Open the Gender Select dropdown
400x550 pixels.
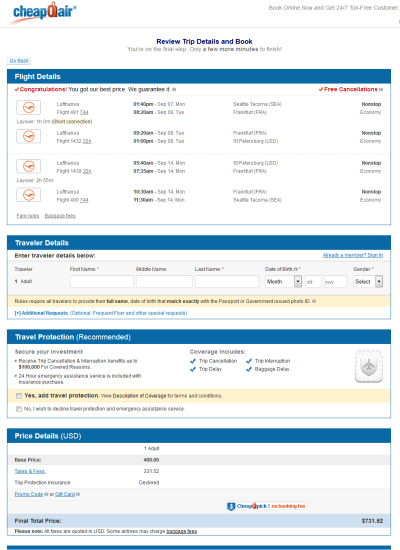(368, 282)
